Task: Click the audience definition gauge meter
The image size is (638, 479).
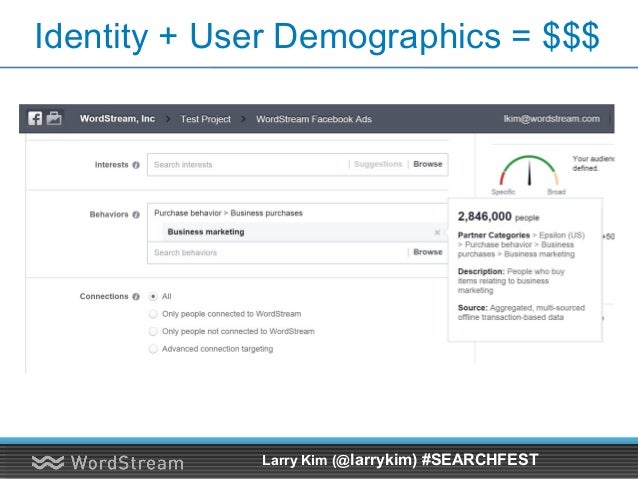Action: 529,171
